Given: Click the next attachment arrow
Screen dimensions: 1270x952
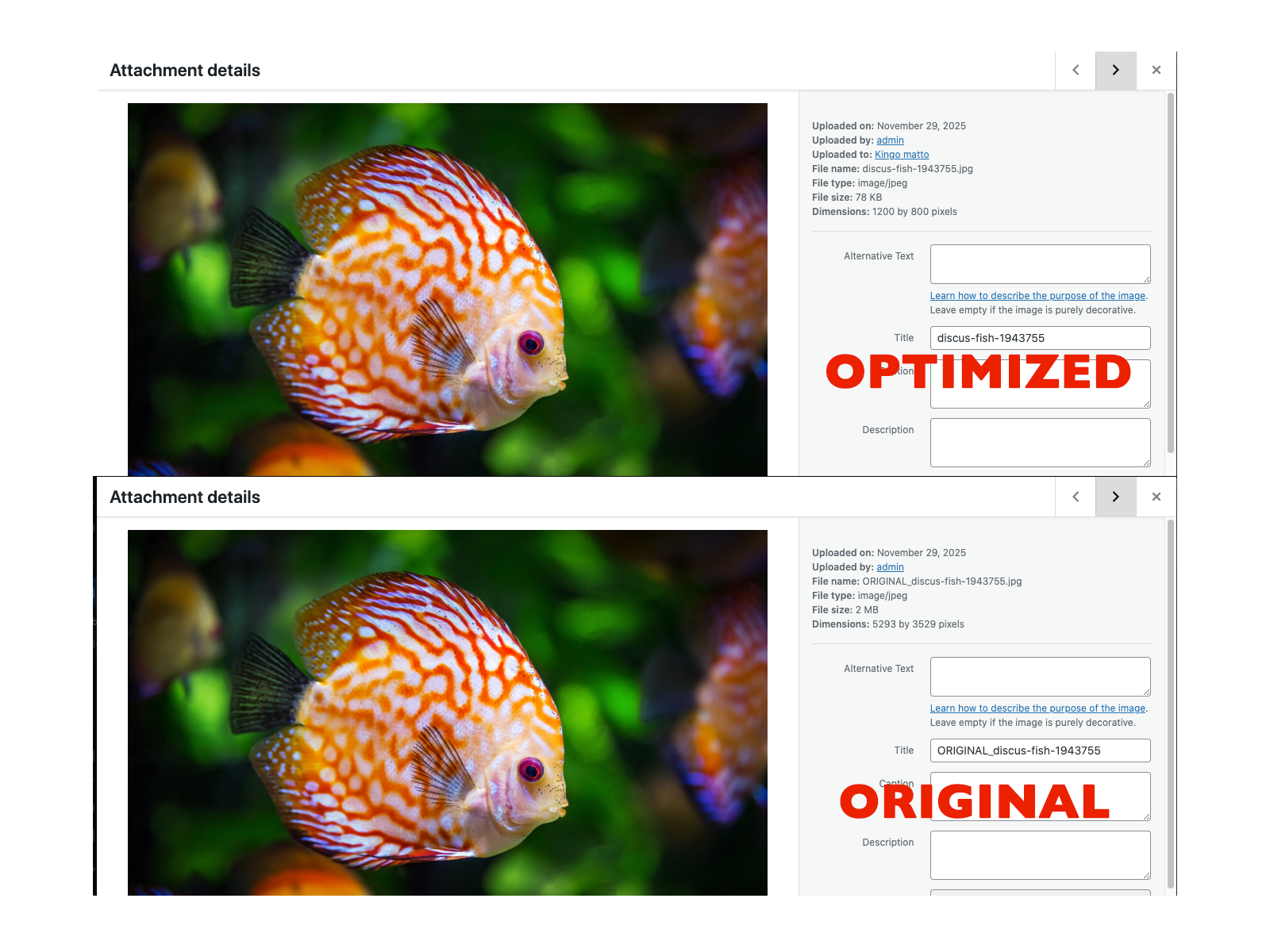Looking at the screenshot, I should point(1115,70).
